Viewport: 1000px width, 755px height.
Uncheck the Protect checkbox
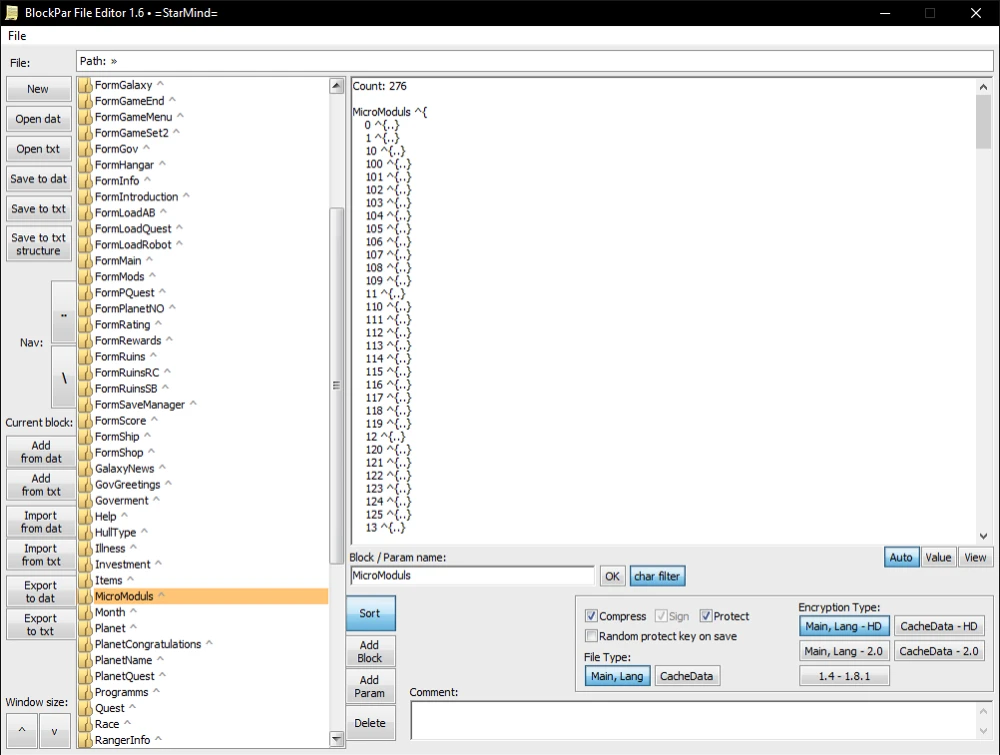point(706,616)
